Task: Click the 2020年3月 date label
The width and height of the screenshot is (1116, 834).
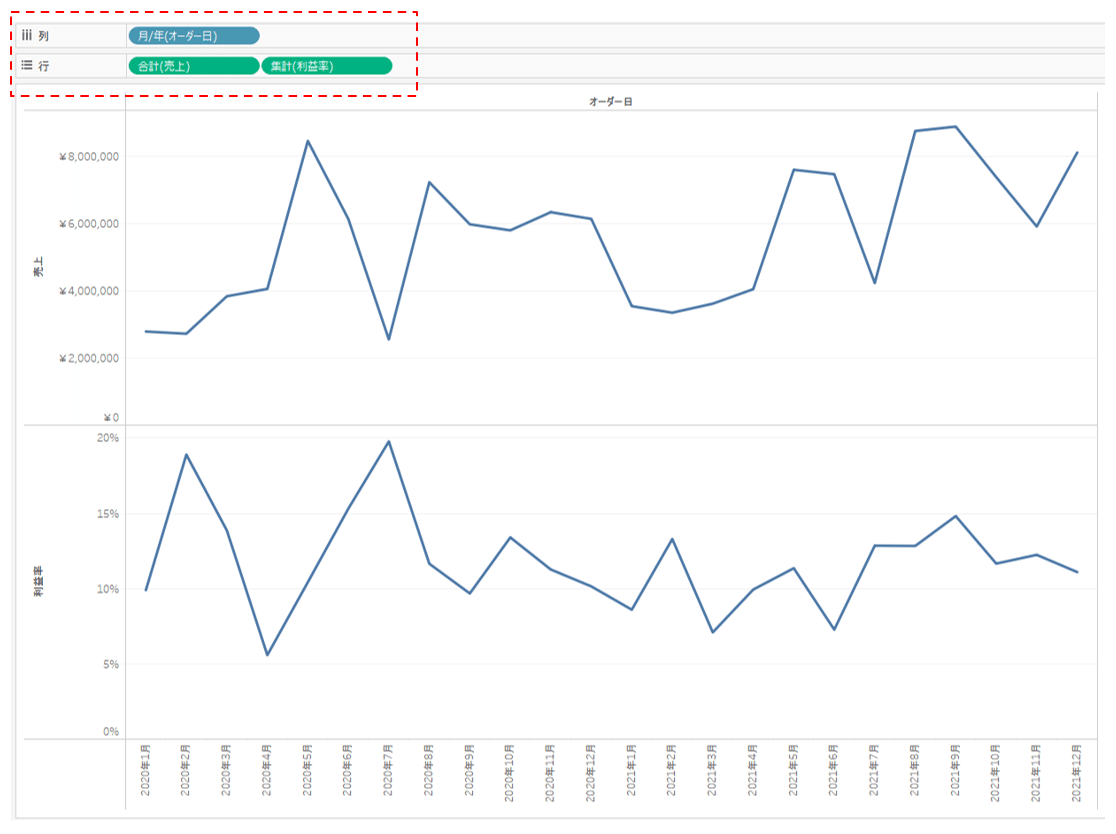Action: tap(226, 770)
